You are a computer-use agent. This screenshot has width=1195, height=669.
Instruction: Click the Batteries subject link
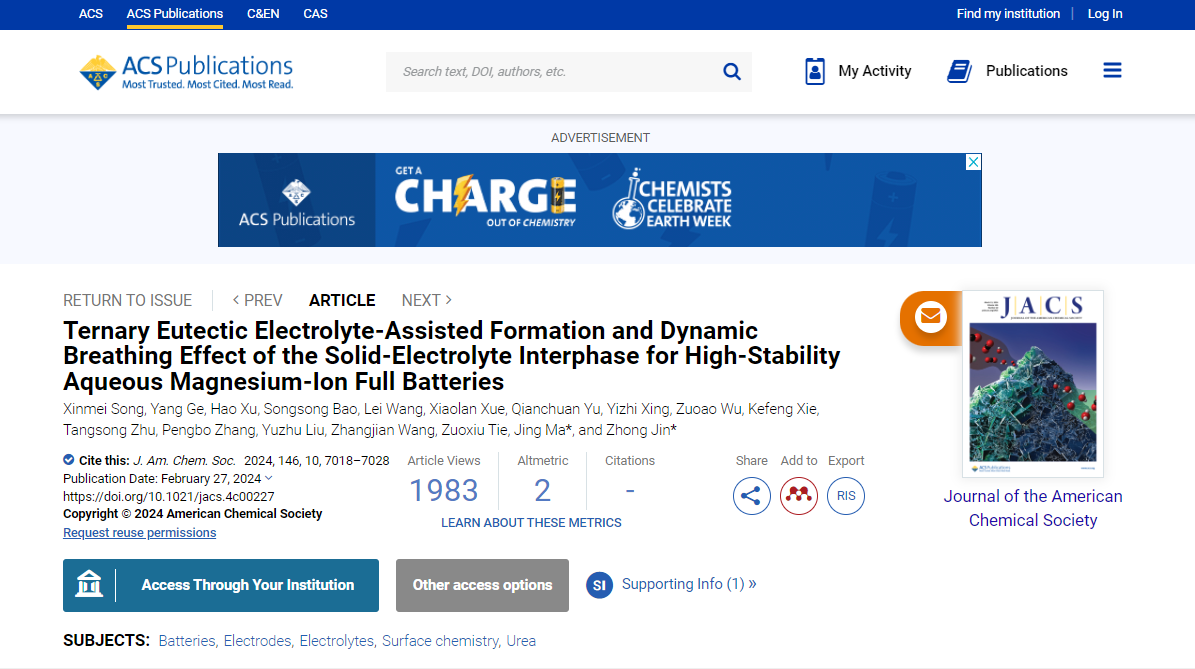[x=187, y=641]
